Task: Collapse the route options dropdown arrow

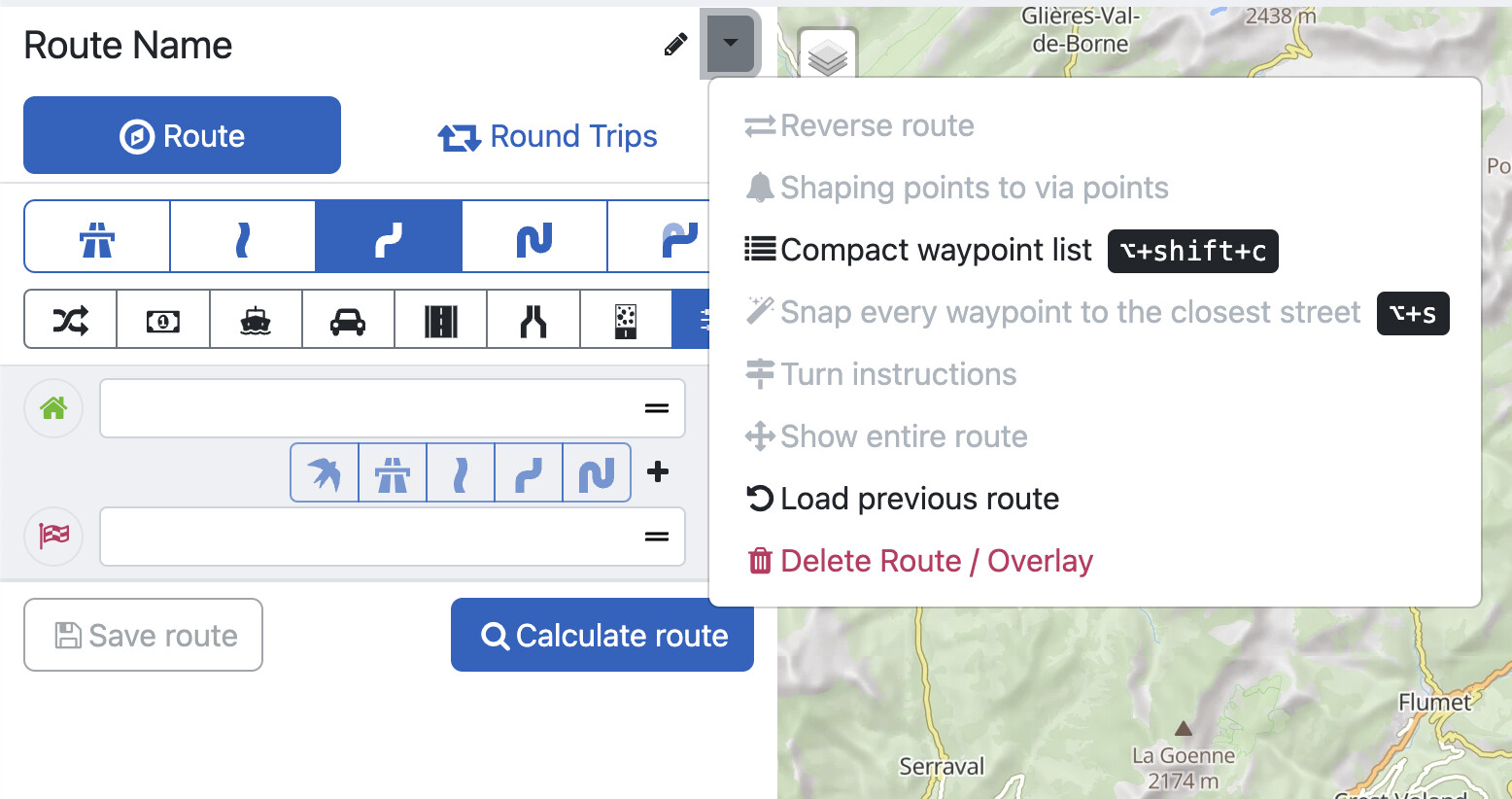Action: point(731,43)
